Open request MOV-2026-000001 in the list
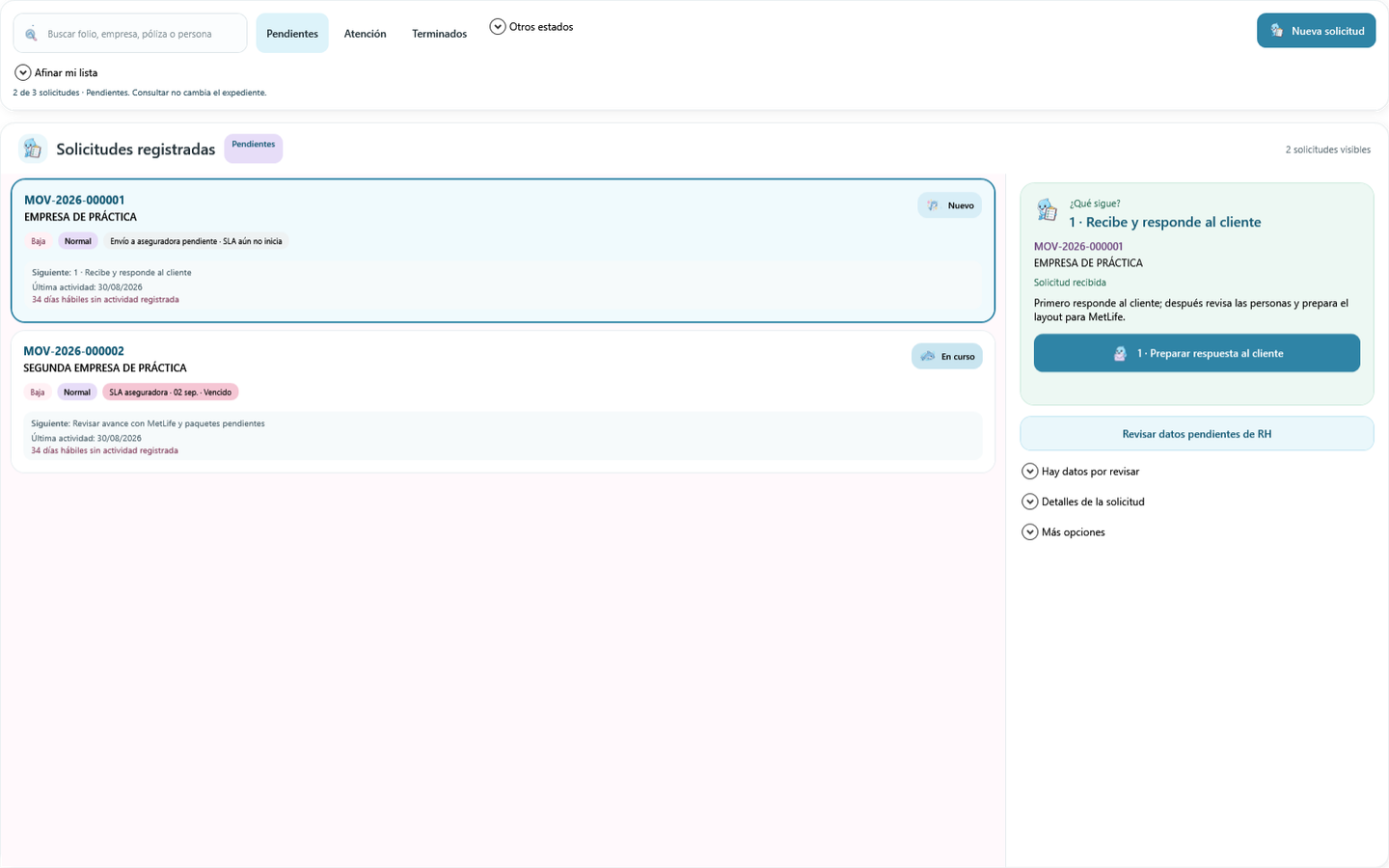 [x=503, y=250]
